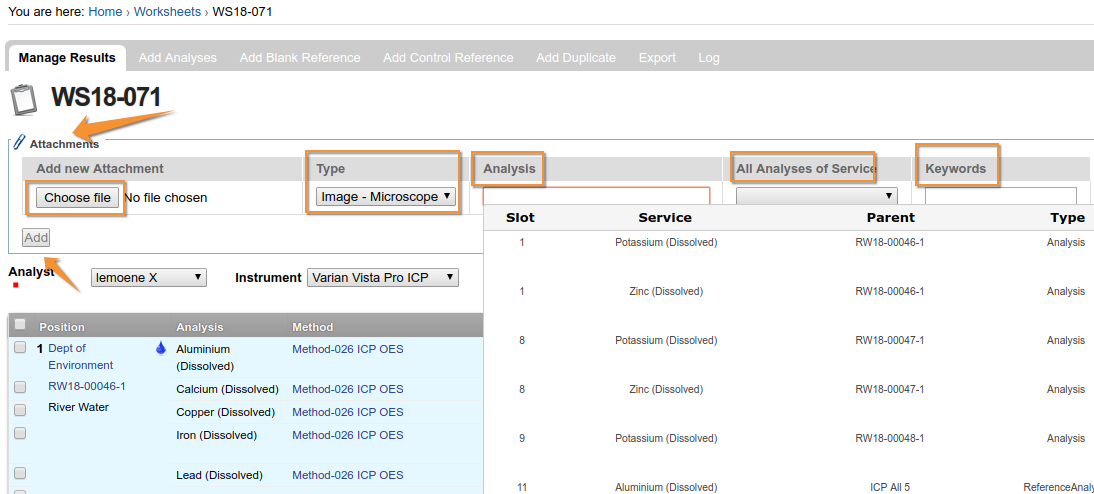This screenshot has width=1094, height=494.
Task: Tick the checkbox beside Lead (Dissolved)
Action: pyautogui.click(x=20, y=474)
